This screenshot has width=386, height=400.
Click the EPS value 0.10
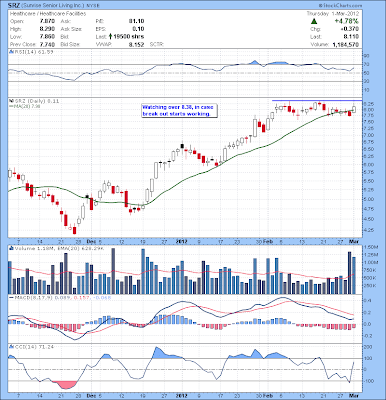[139, 29]
